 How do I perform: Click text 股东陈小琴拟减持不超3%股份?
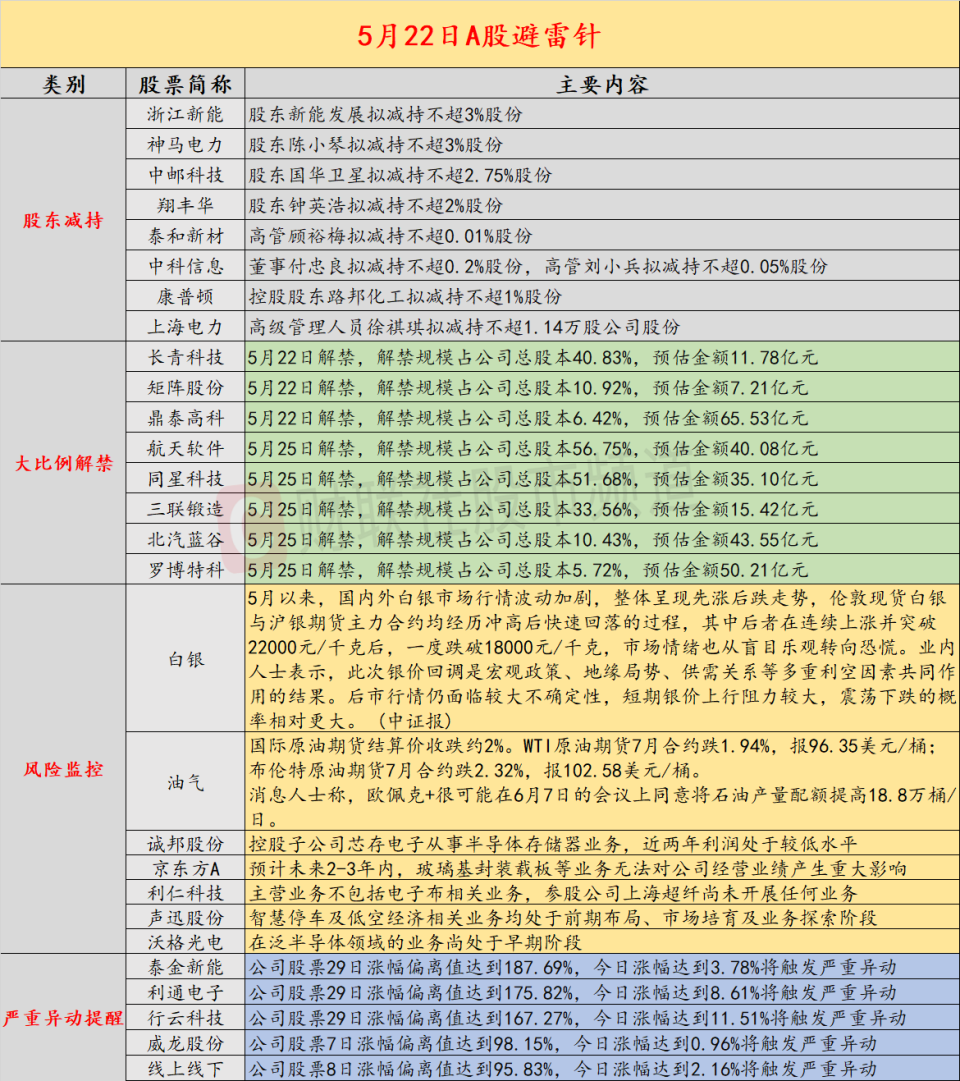pyautogui.click(x=375, y=145)
